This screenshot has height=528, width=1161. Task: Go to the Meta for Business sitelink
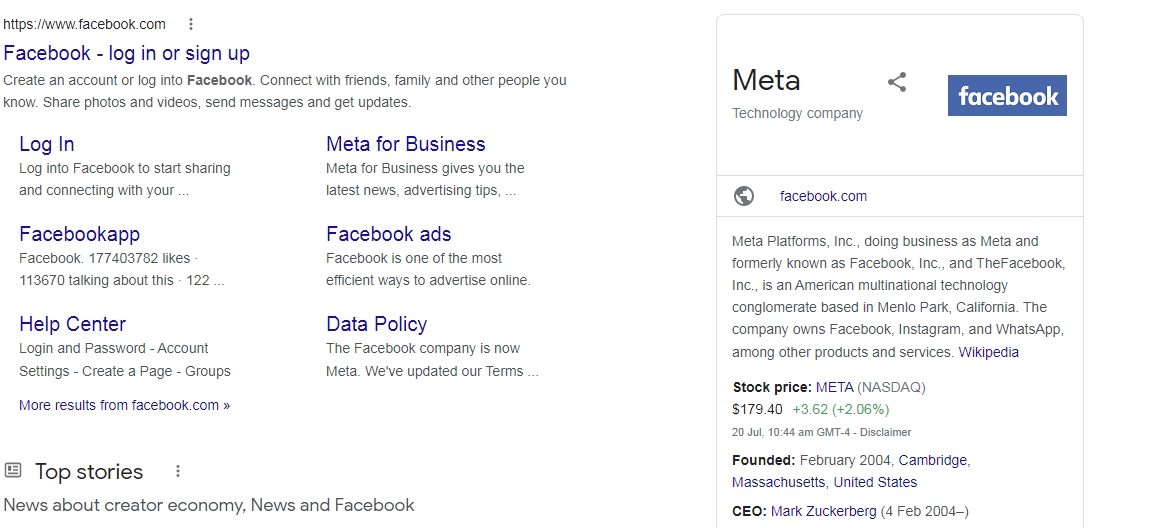point(405,144)
